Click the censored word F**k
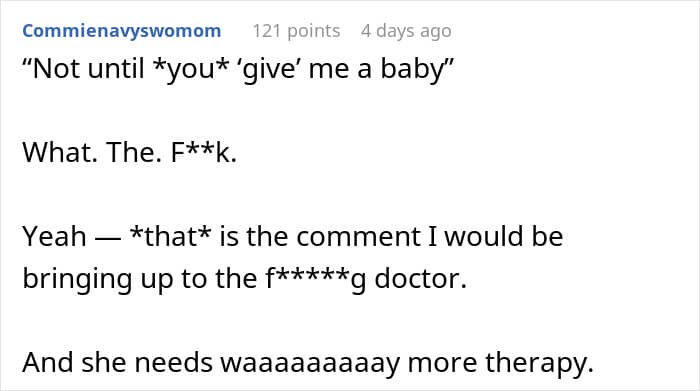This screenshot has height=391, width=700. point(204,152)
